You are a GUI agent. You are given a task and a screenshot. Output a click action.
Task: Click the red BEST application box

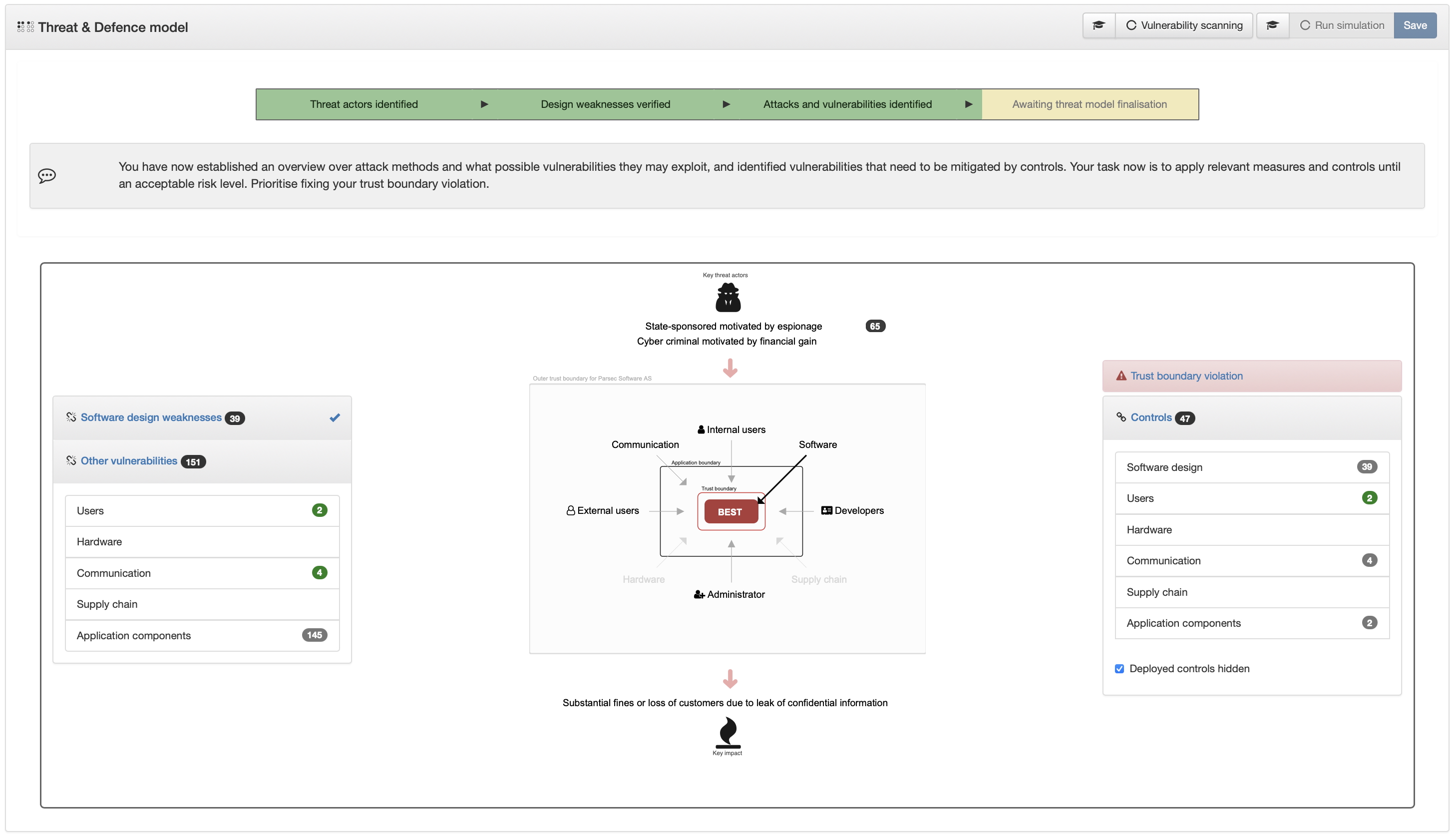tap(730, 511)
